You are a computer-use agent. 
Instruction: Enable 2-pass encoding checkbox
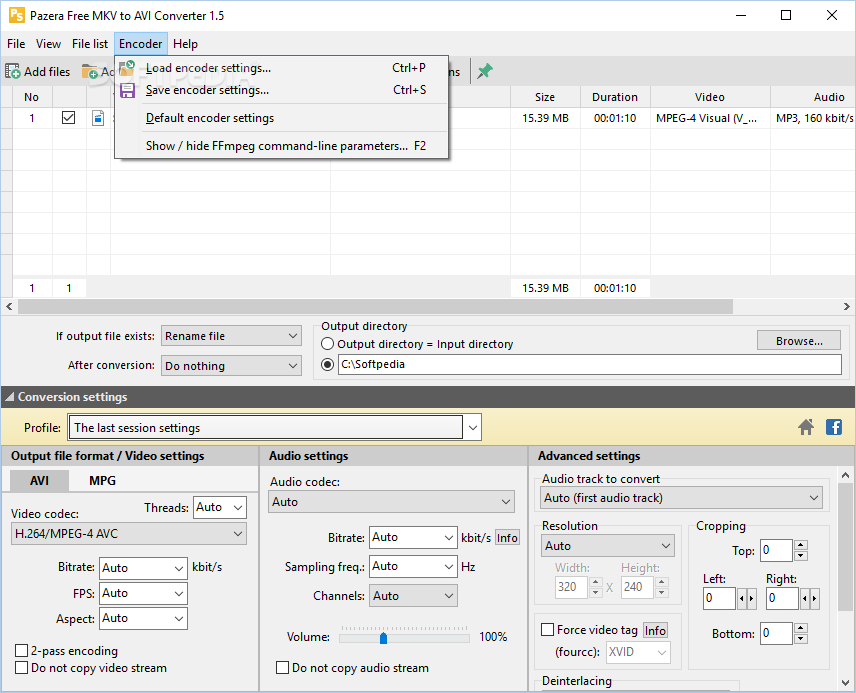[21, 650]
